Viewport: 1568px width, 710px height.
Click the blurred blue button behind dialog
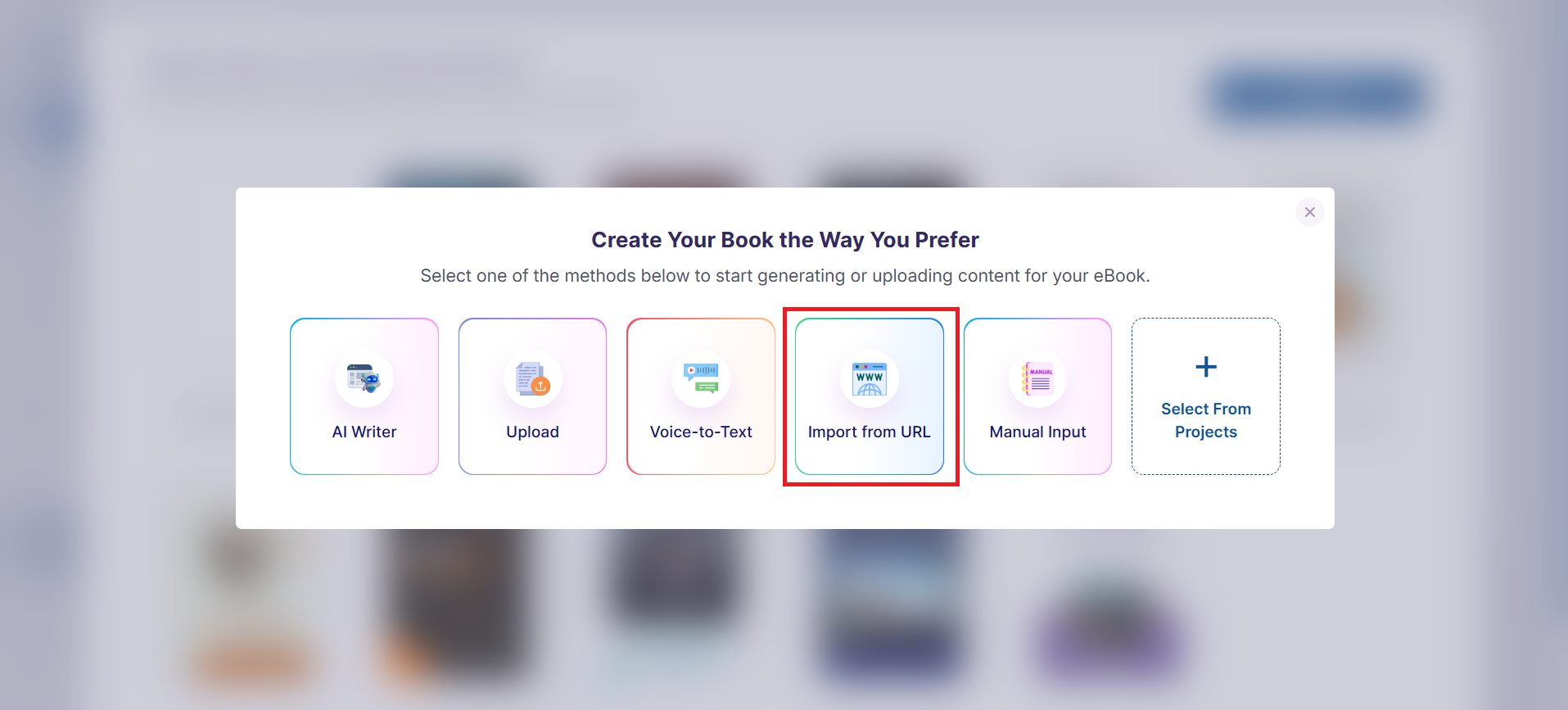pos(1319,97)
